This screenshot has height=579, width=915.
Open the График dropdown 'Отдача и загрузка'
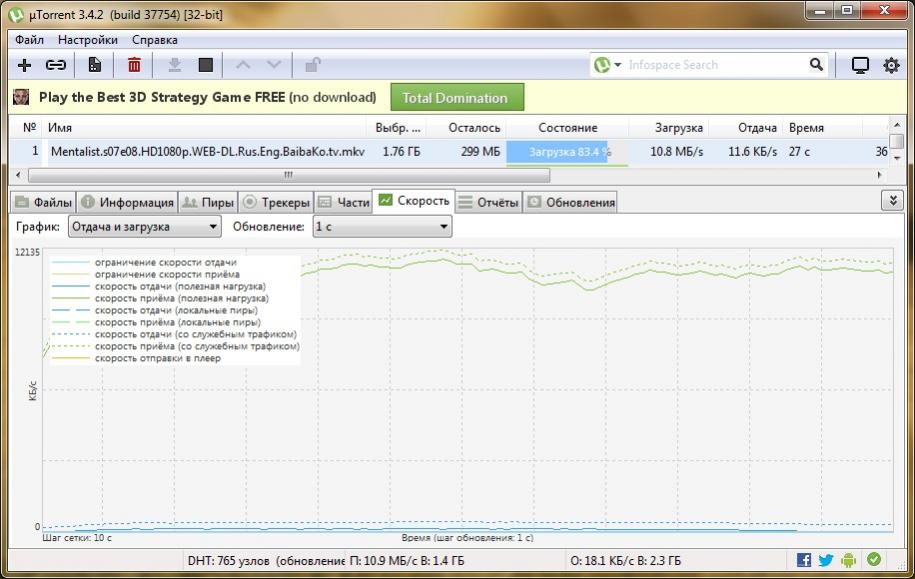click(x=145, y=226)
